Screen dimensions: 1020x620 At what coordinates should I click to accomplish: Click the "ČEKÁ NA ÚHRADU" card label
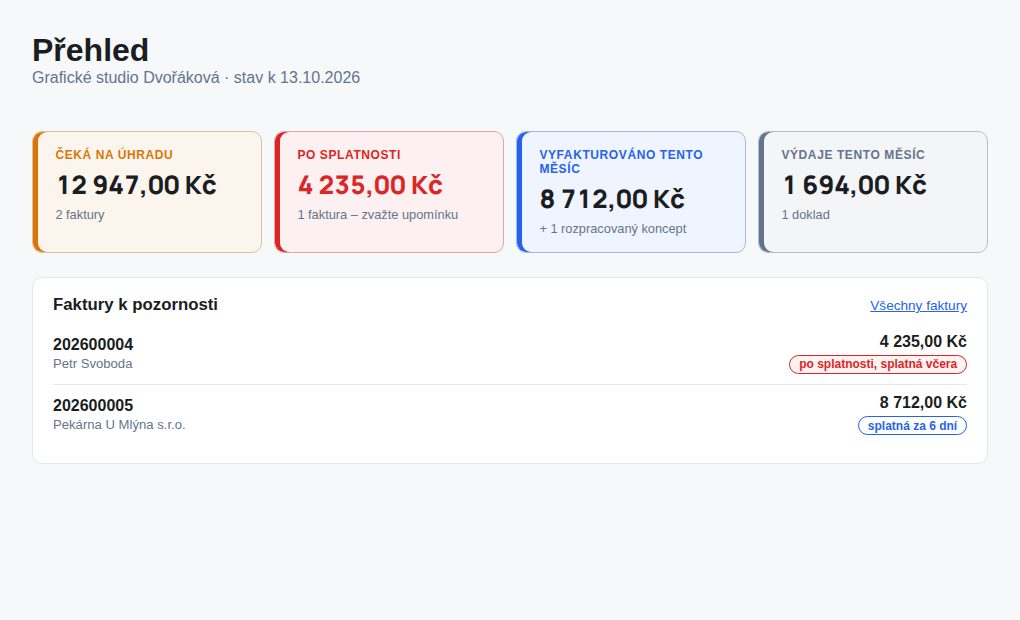(114, 155)
